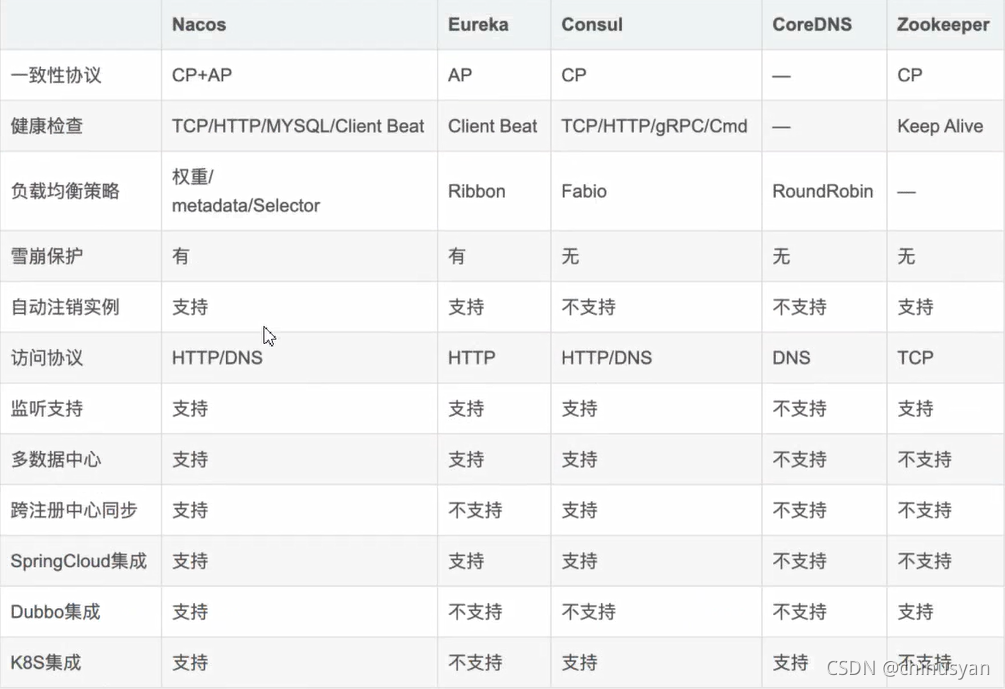Screen dimensions: 1005x689
Task: Click the 雪崩保护 row label
Action: [x=47, y=256]
